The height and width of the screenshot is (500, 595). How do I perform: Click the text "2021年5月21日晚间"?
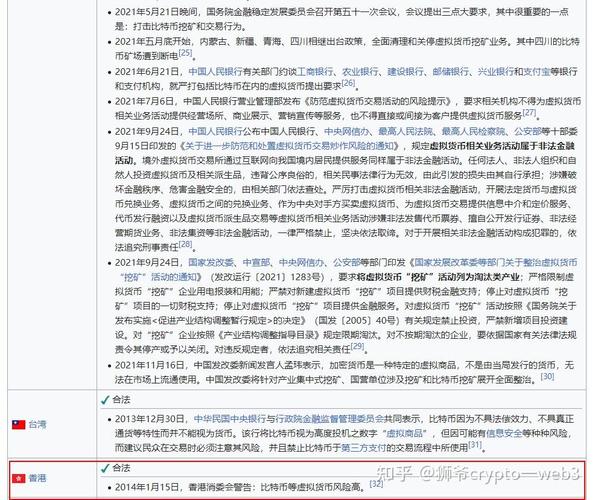pyautogui.click(x=156, y=12)
